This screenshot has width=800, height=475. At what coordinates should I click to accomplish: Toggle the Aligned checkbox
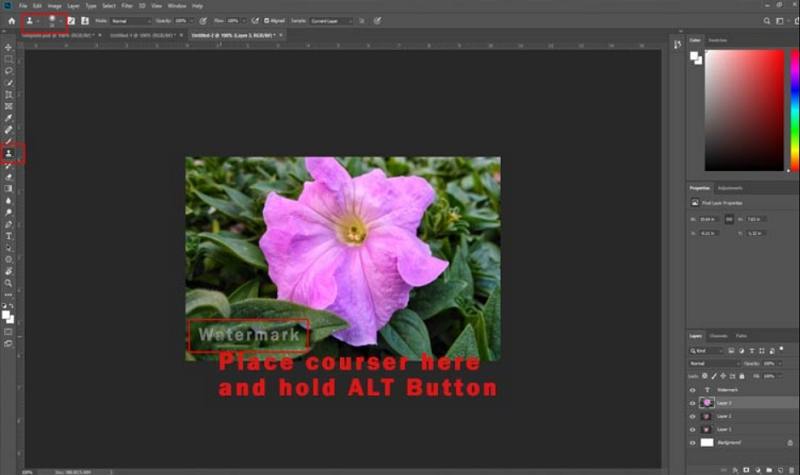click(x=255, y=20)
